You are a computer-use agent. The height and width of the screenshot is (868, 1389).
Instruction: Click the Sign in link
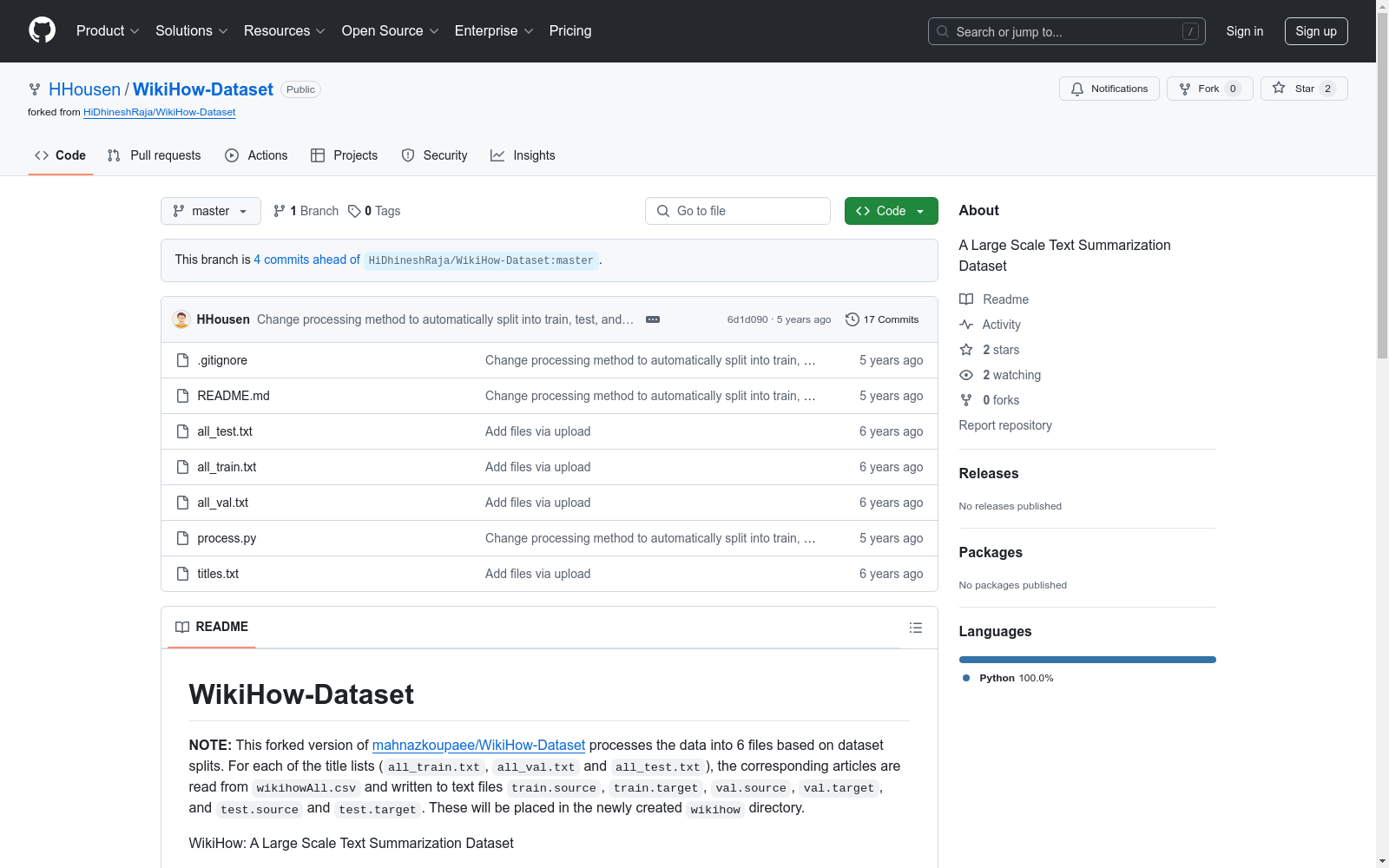coord(1245,31)
